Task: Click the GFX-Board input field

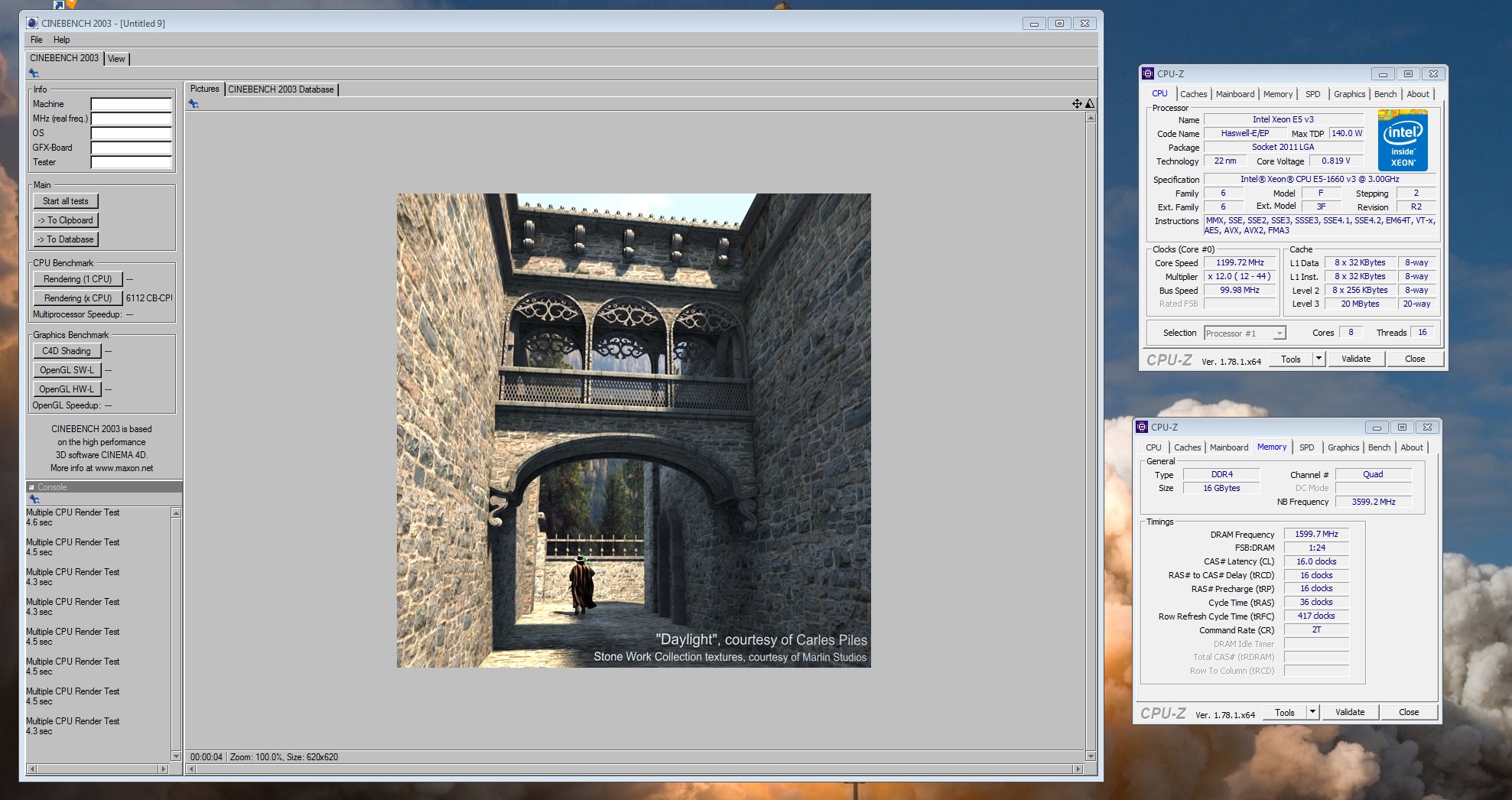Action: pos(131,148)
